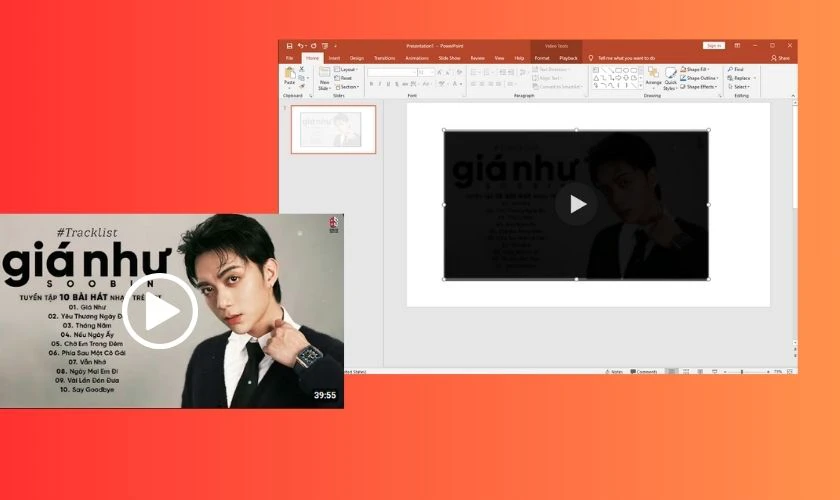Reset the slide layout
This screenshot has height=500, width=840.
click(x=343, y=78)
